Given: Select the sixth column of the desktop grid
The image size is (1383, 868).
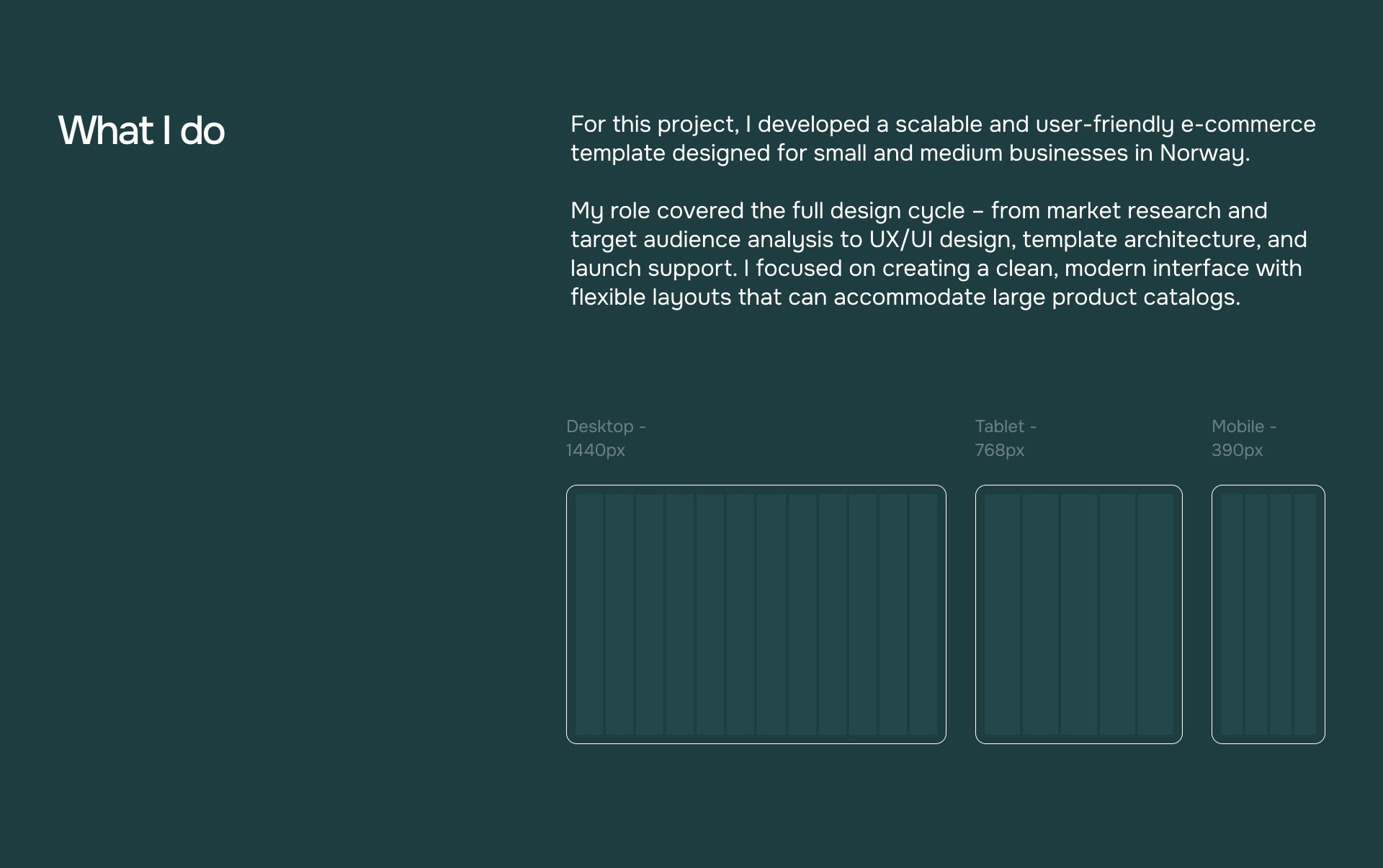Looking at the screenshot, I should 741,614.
